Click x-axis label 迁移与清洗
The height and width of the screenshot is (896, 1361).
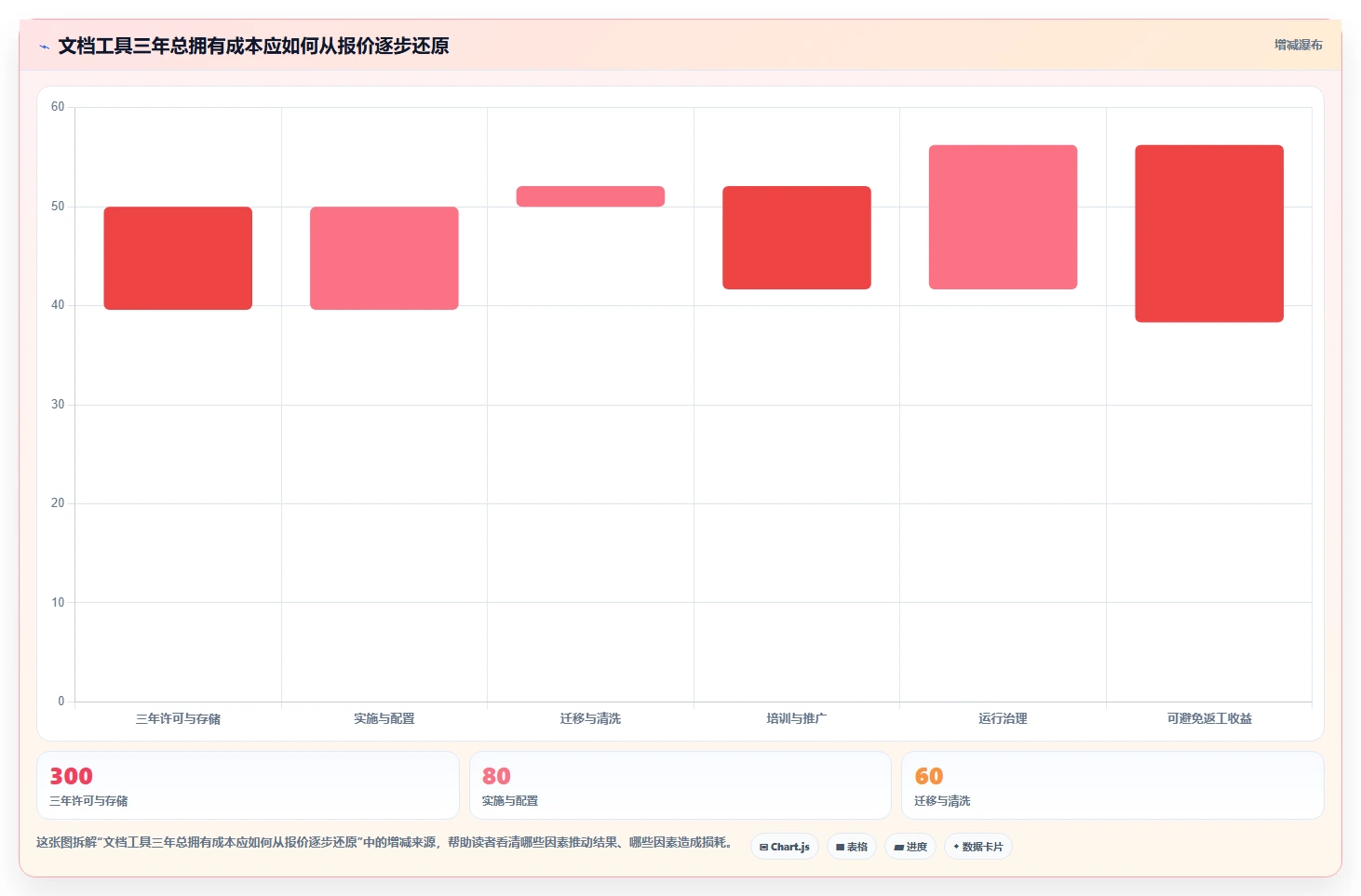pos(590,718)
